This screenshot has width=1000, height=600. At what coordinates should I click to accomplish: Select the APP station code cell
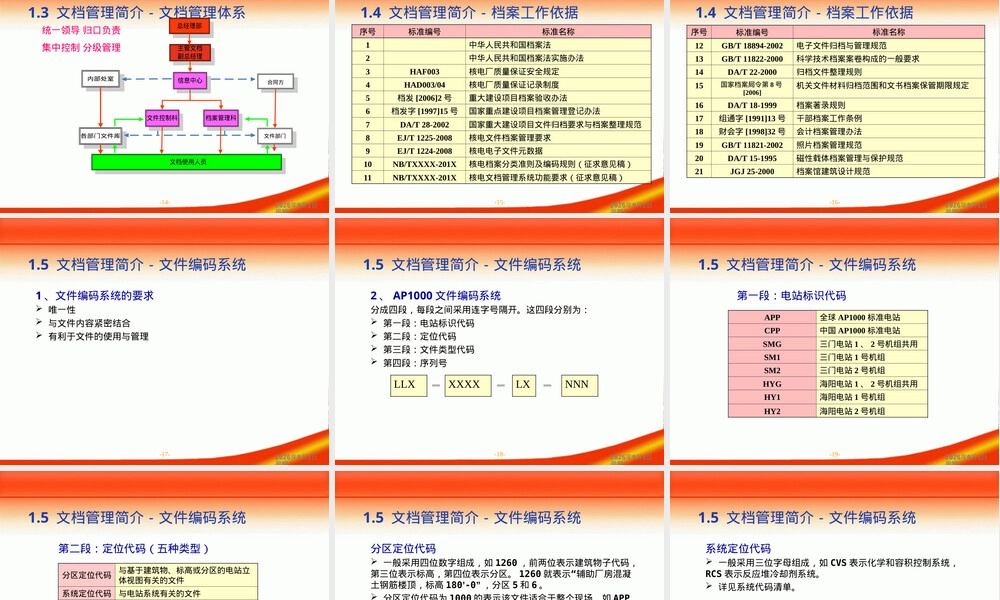coord(772,317)
